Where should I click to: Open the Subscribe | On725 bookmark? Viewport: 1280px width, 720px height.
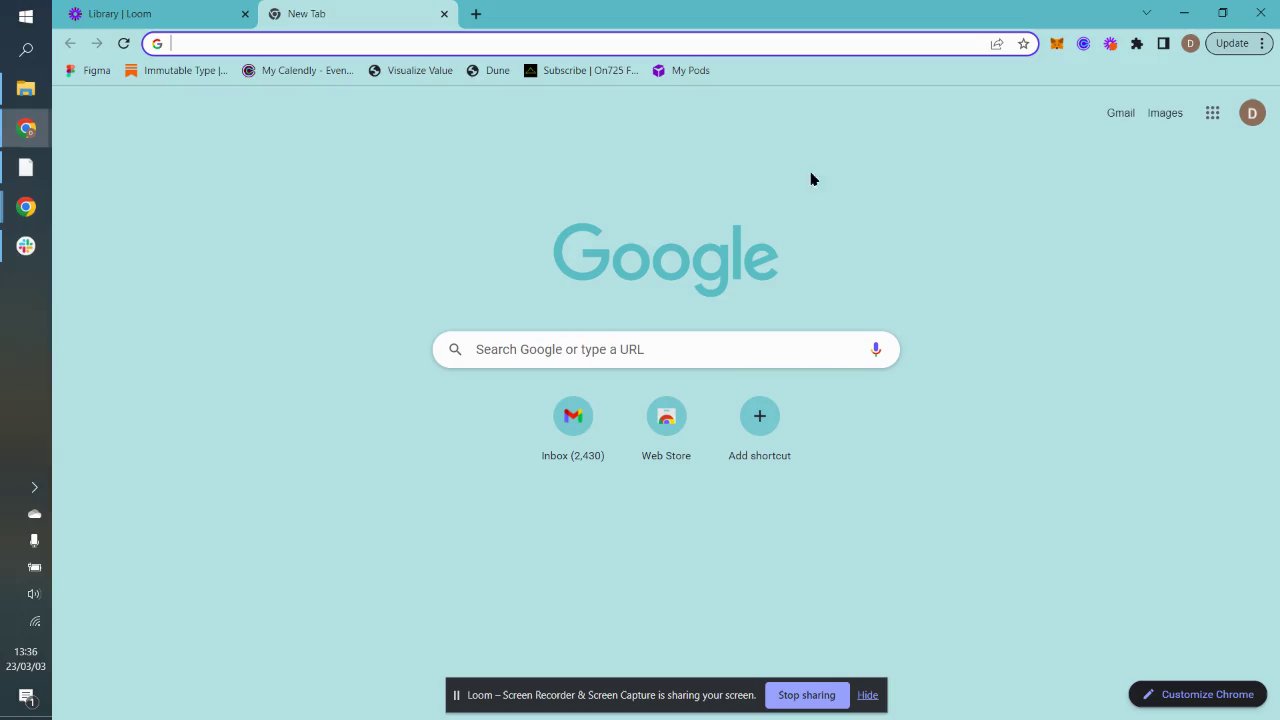(581, 71)
